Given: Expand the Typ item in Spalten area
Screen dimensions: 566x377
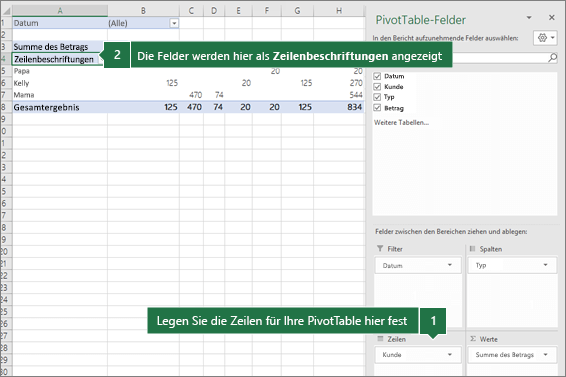Looking at the screenshot, I should 545,265.
